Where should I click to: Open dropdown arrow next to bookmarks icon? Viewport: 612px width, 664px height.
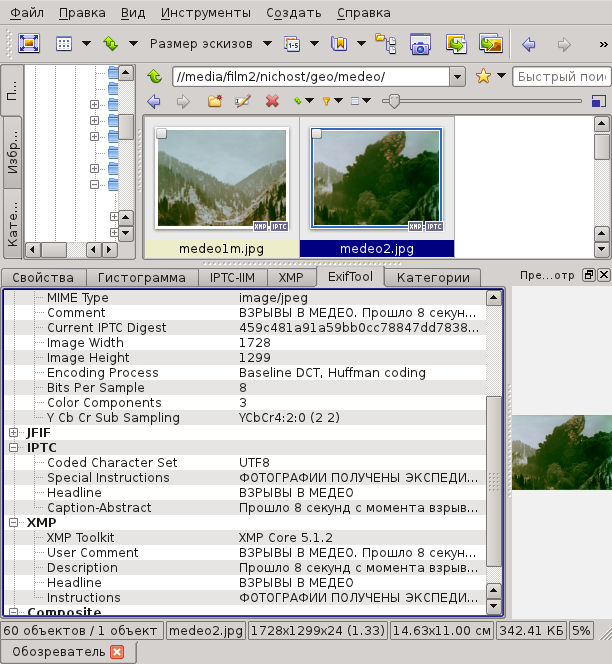[361, 43]
